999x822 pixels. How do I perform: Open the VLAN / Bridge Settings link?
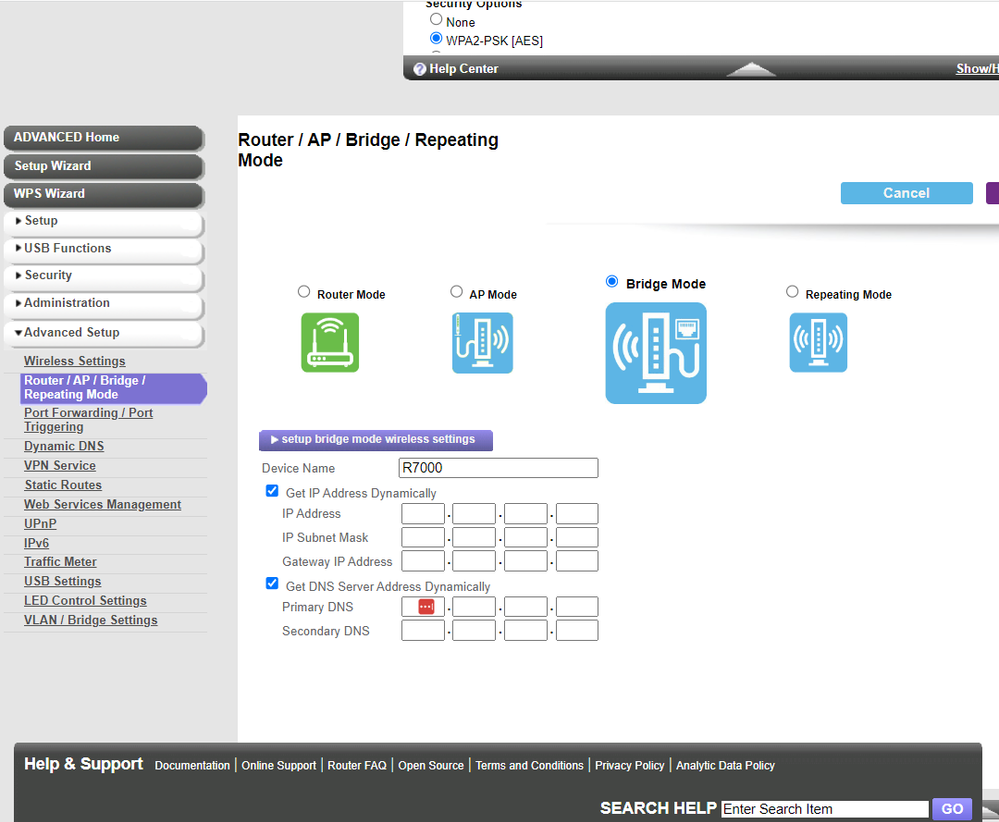tap(90, 619)
